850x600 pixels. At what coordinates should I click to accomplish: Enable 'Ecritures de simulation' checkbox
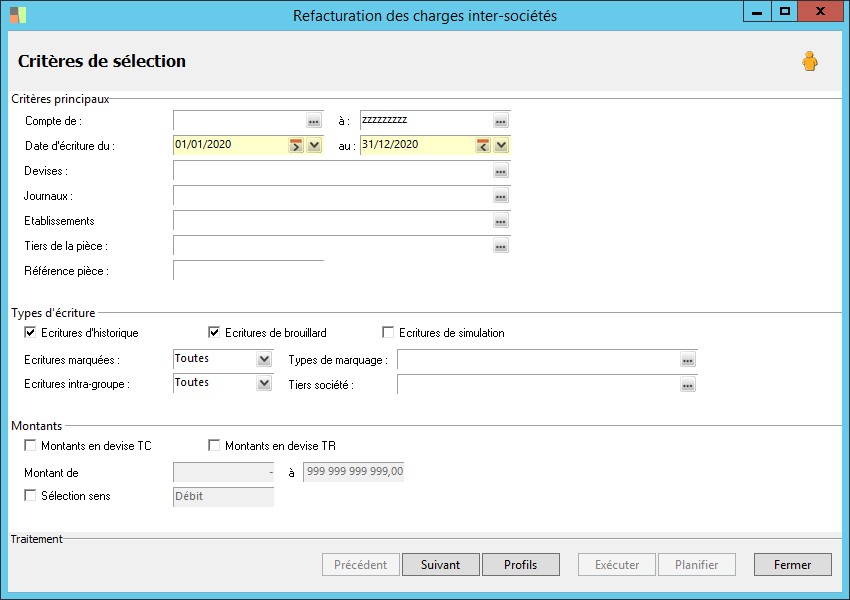click(388, 333)
